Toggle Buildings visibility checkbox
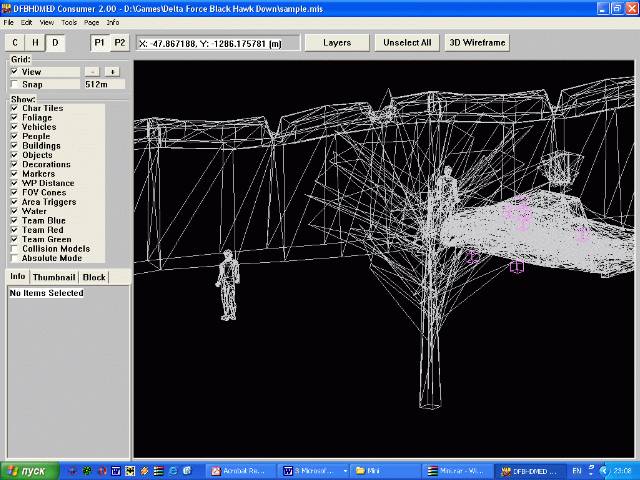This screenshot has width=640, height=480. [x=14, y=146]
